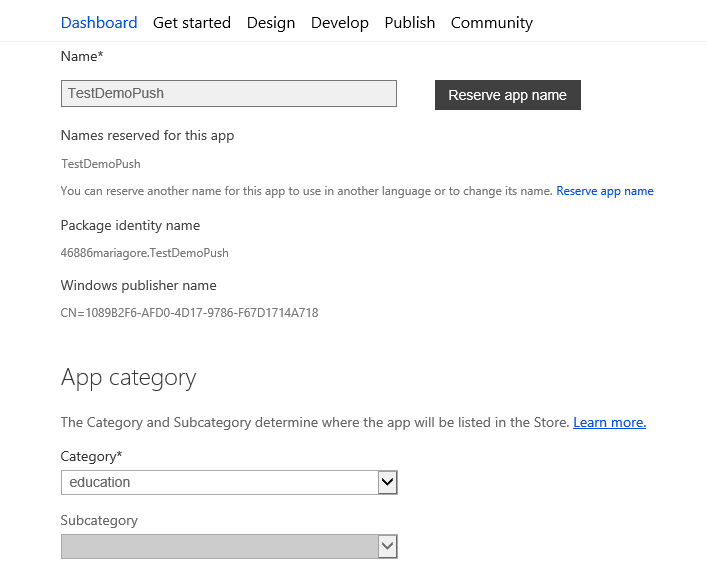Image resolution: width=707 pixels, height=565 pixels.
Task: Click the Package identity name label
Action: point(130,225)
